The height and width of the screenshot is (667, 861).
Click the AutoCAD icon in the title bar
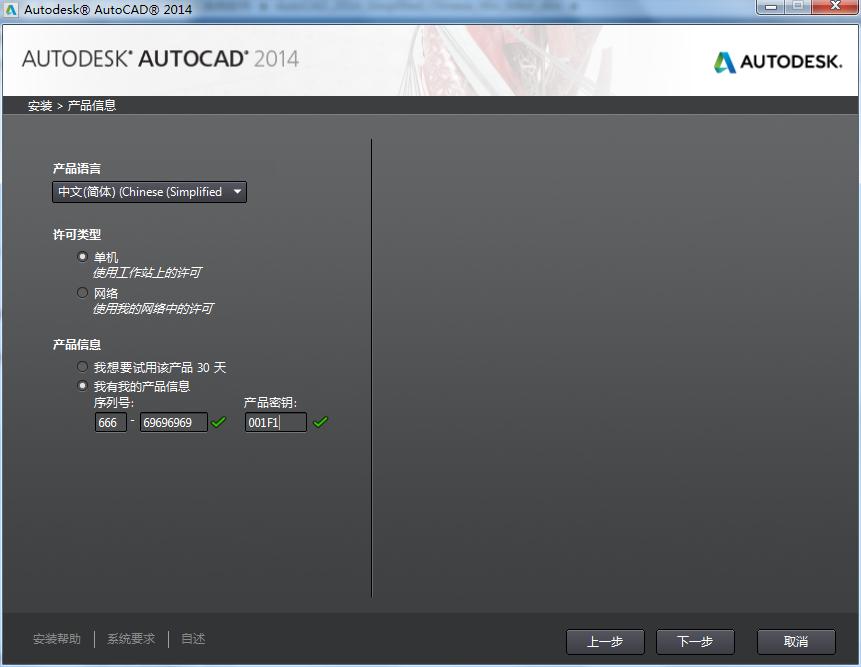point(12,8)
